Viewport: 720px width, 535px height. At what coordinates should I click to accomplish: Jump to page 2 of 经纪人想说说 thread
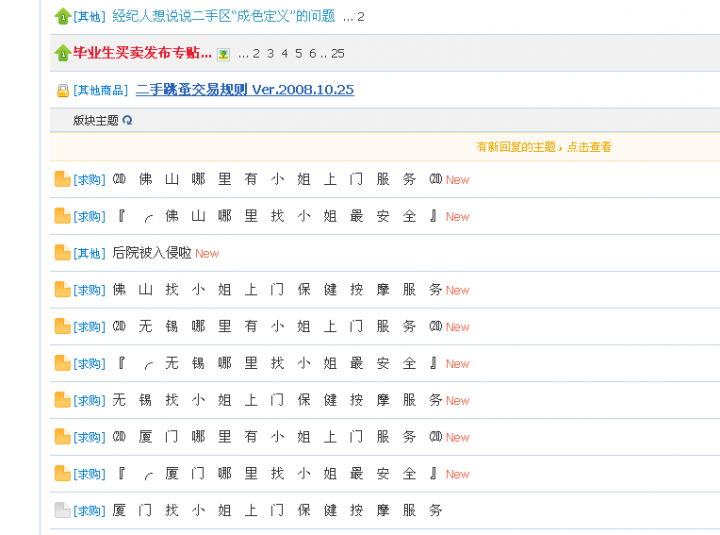tap(361, 16)
